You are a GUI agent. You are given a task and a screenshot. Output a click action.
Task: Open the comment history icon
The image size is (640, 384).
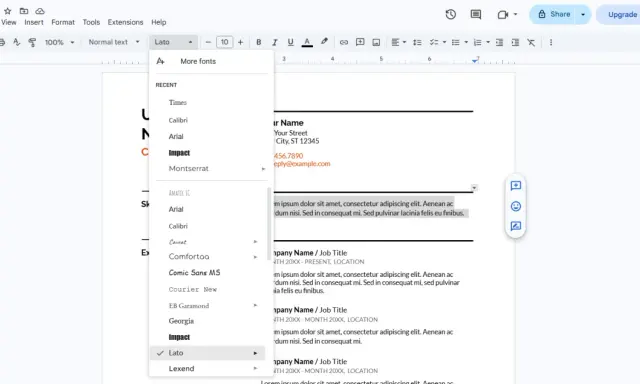coord(476,14)
